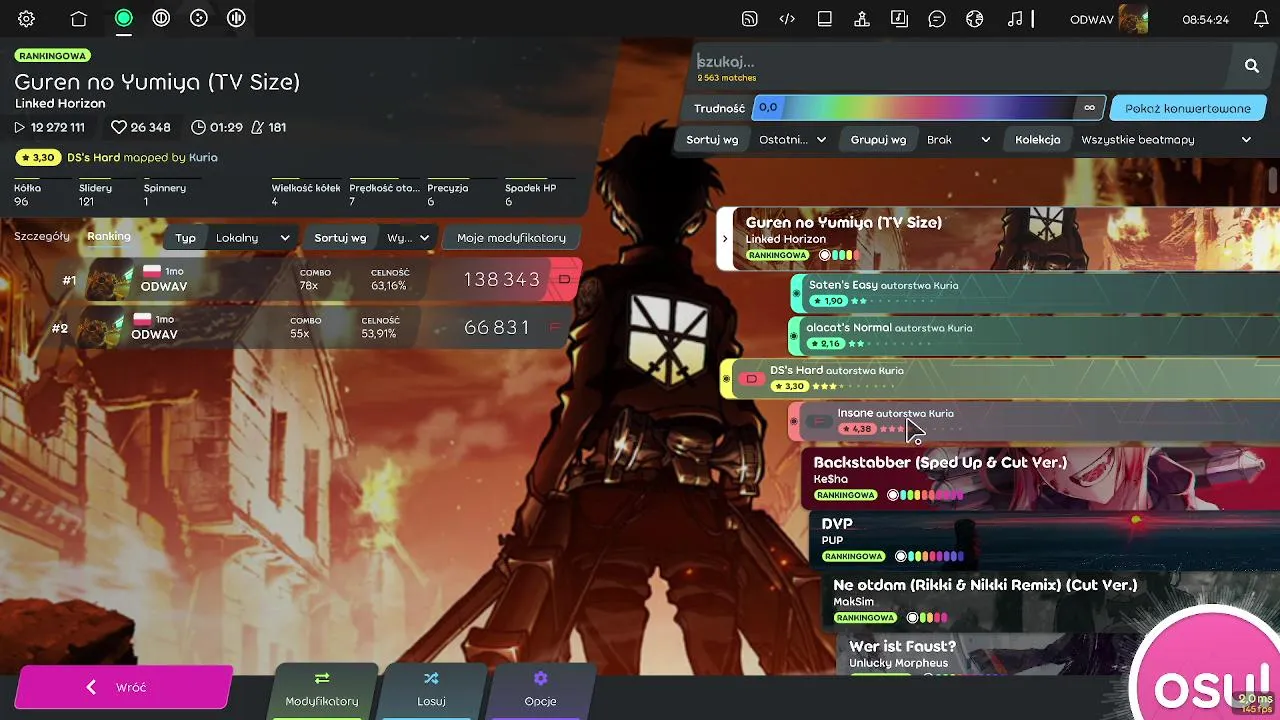Toggle Pokaż konwertowane beatmaps
The height and width of the screenshot is (720, 1280).
1187,108
